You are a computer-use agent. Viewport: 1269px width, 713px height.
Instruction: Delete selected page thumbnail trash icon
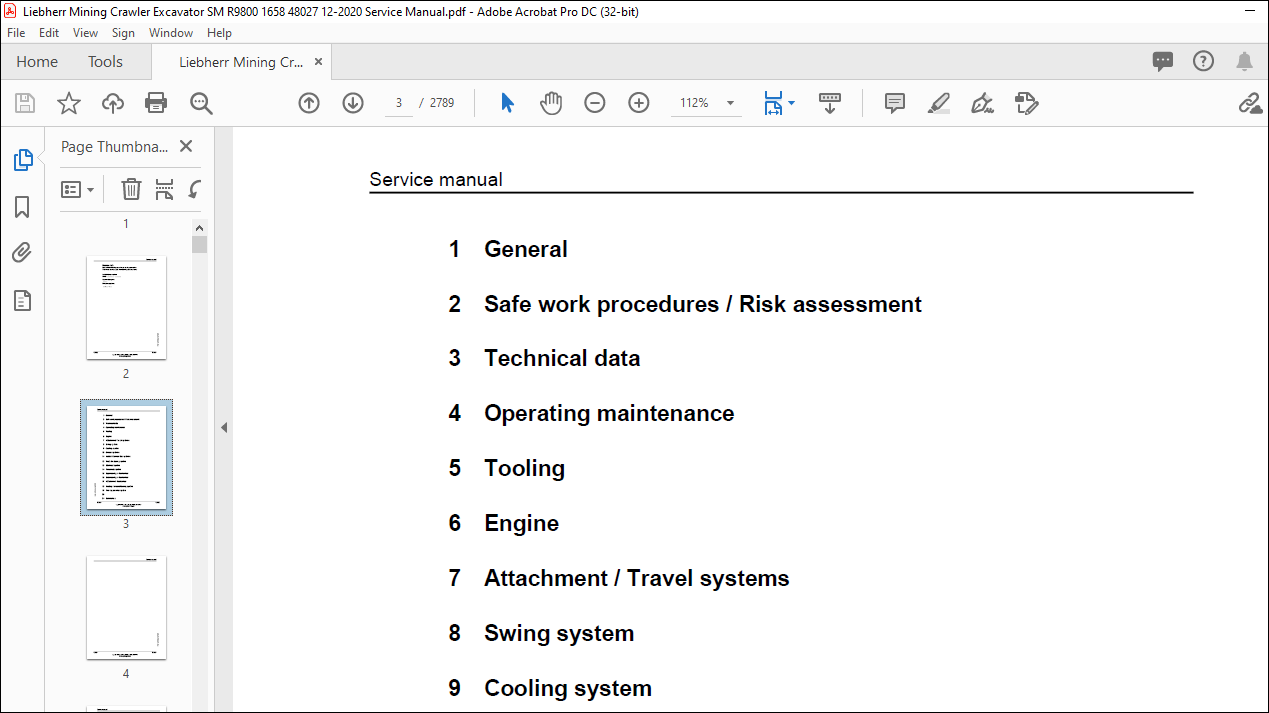pos(131,189)
